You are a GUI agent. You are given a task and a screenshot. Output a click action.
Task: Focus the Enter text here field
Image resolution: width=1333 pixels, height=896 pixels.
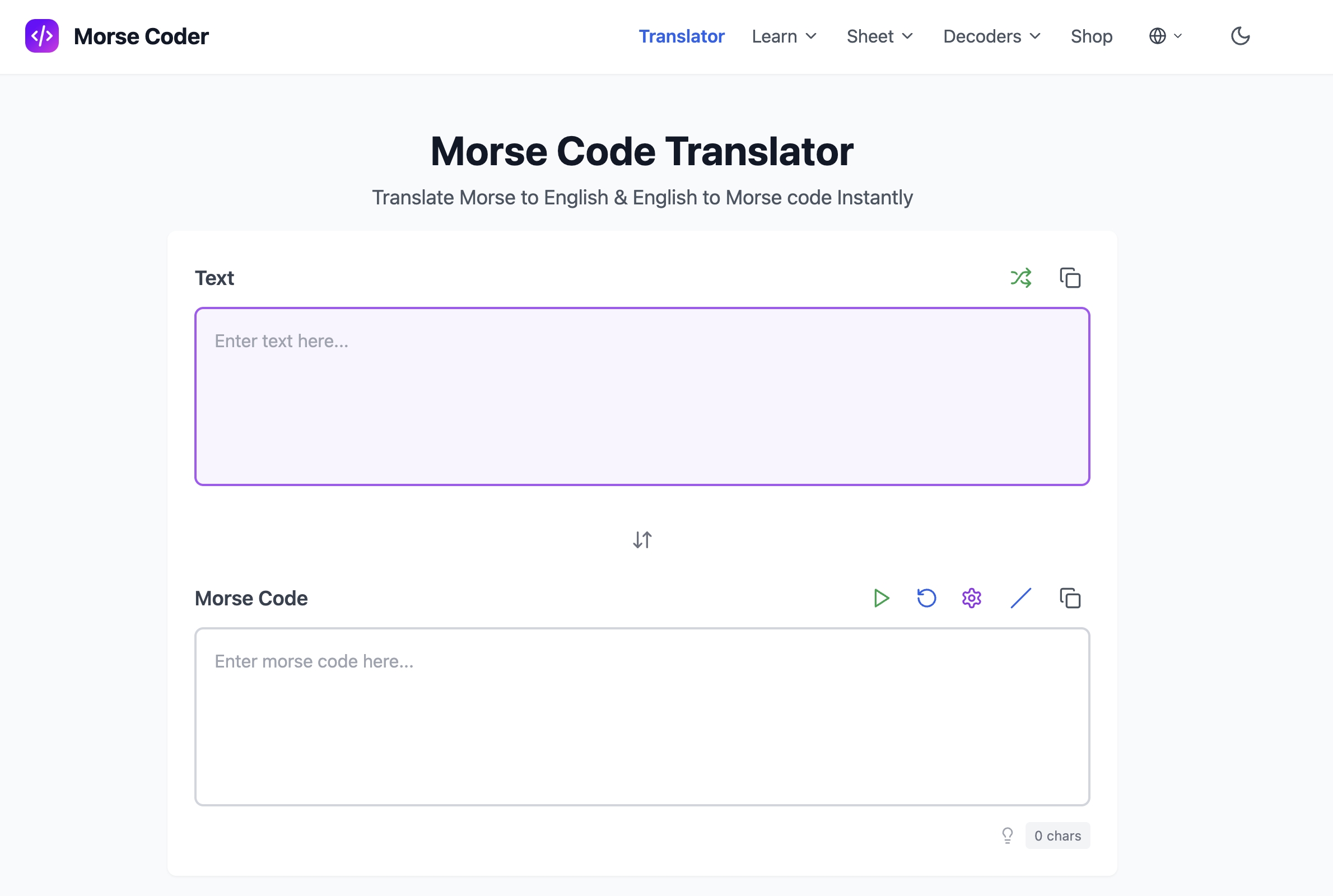[642, 396]
